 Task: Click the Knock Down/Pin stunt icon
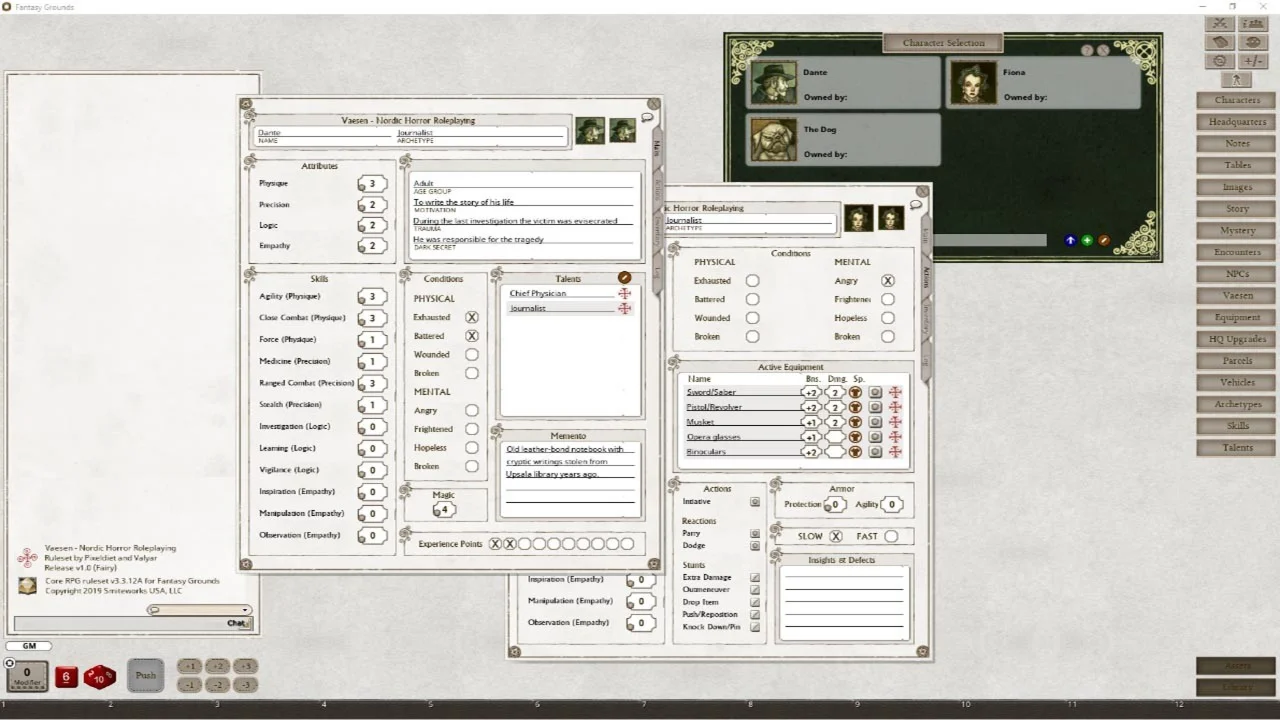(755, 627)
